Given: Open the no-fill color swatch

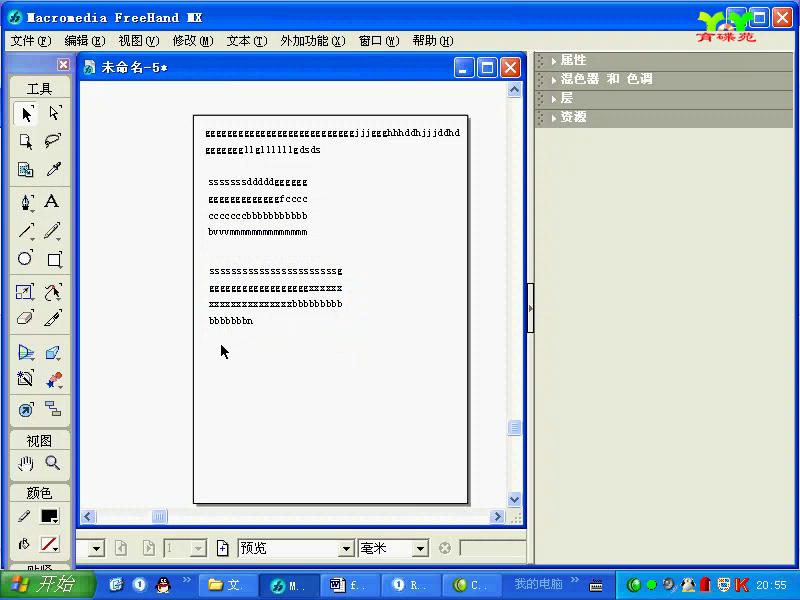Looking at the screenshot, I should (50, 544).
